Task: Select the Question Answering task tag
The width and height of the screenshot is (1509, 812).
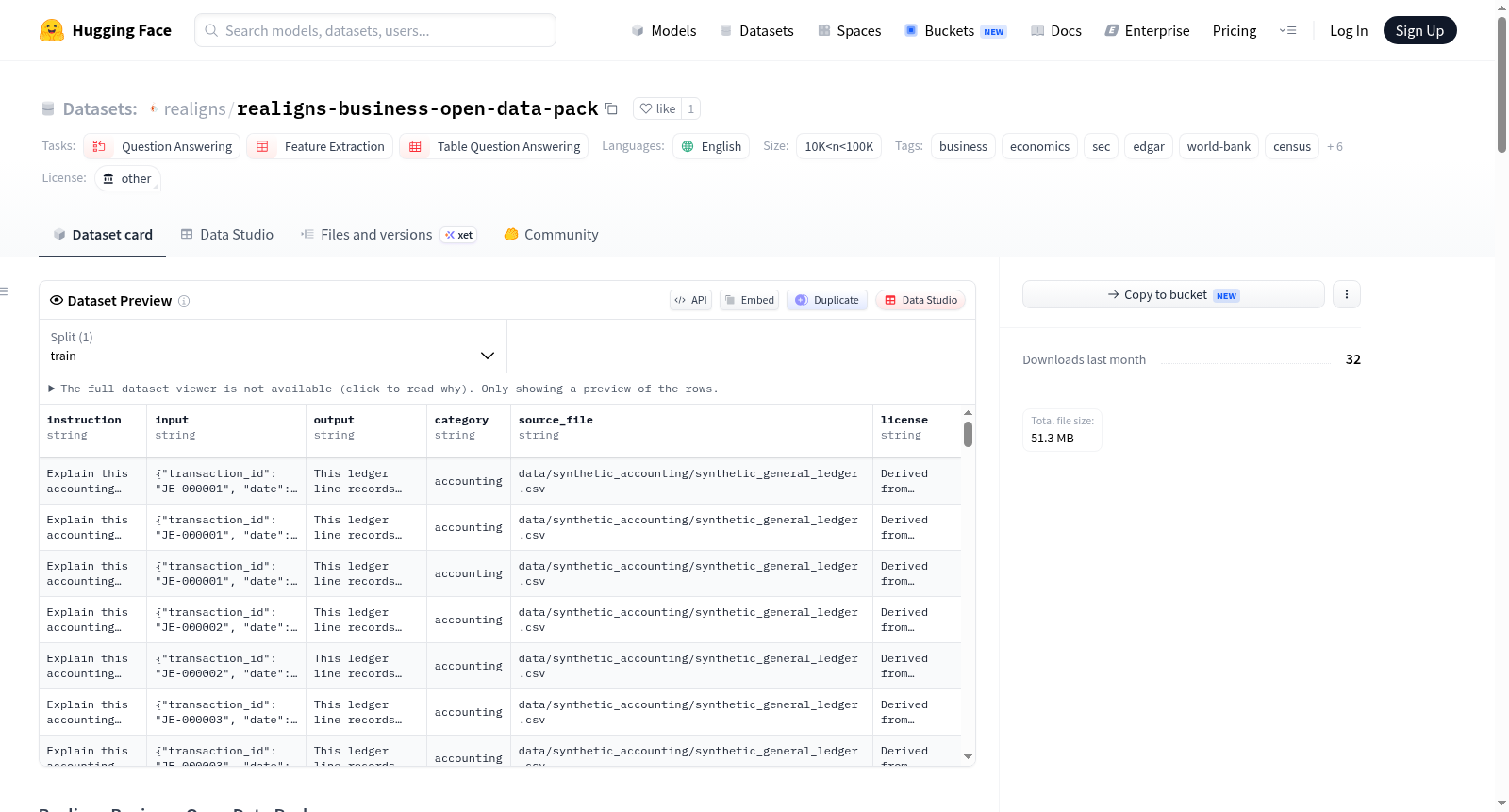Action: pyautogui.click(x=162, y=146)
